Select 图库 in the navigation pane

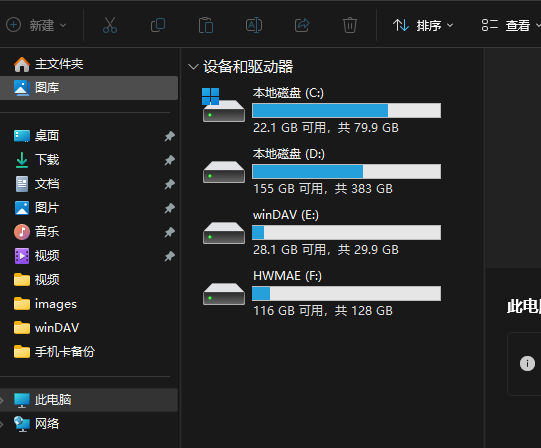[x=89, y=88]
